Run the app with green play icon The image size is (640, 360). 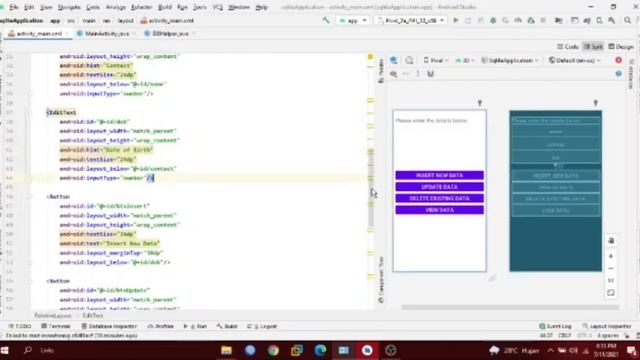coord(456,20)
